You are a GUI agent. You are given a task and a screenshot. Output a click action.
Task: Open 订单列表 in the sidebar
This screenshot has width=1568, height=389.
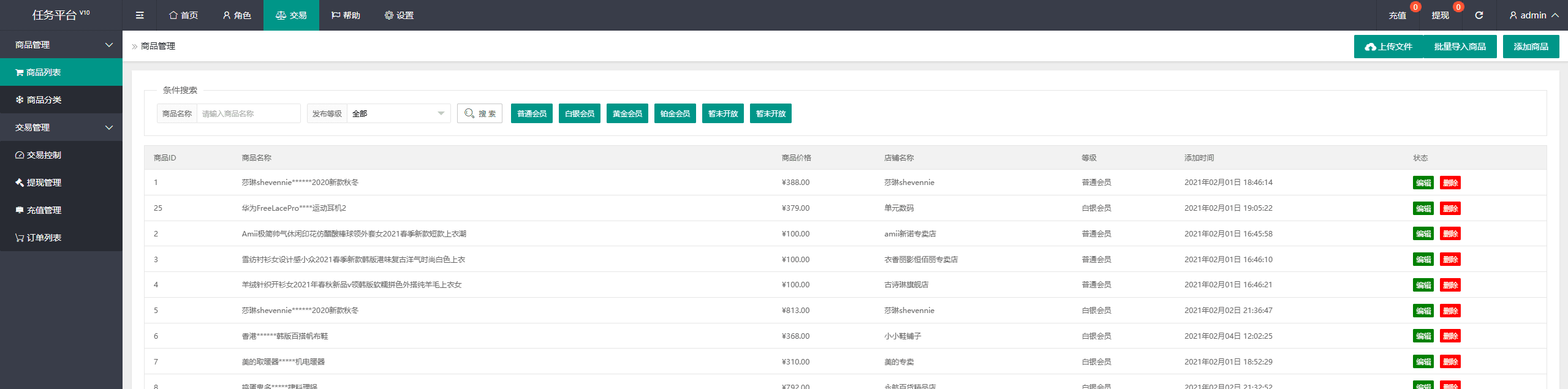tap(61, 238)
